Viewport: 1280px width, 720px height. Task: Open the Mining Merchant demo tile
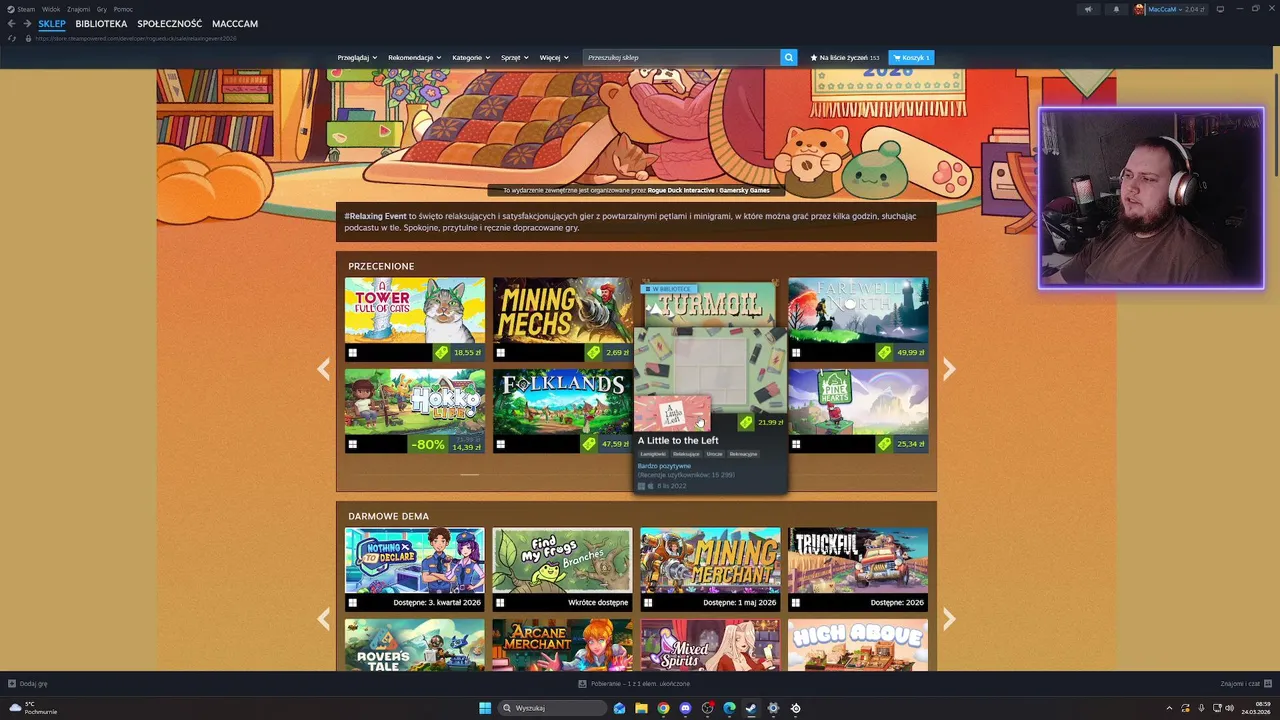pyautogui.click(x=710, y=569)
